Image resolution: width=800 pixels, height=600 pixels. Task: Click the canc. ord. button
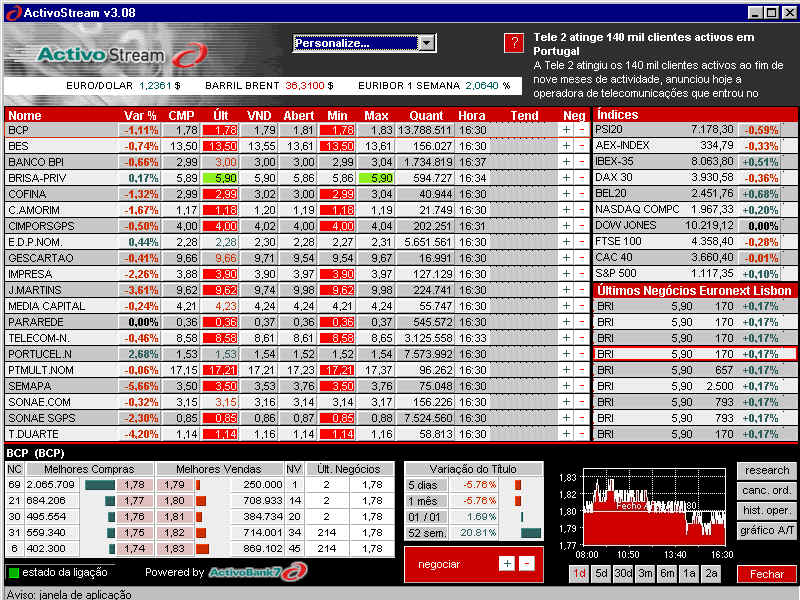pyautogui.click(x=766, y=490)
